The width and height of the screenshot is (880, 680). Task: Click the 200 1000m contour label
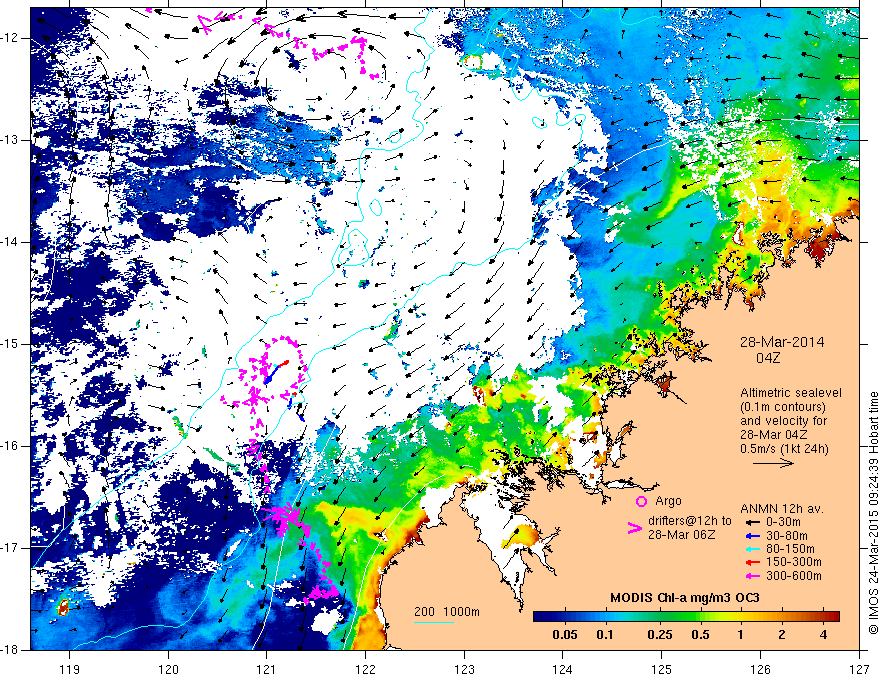[447, 612]
